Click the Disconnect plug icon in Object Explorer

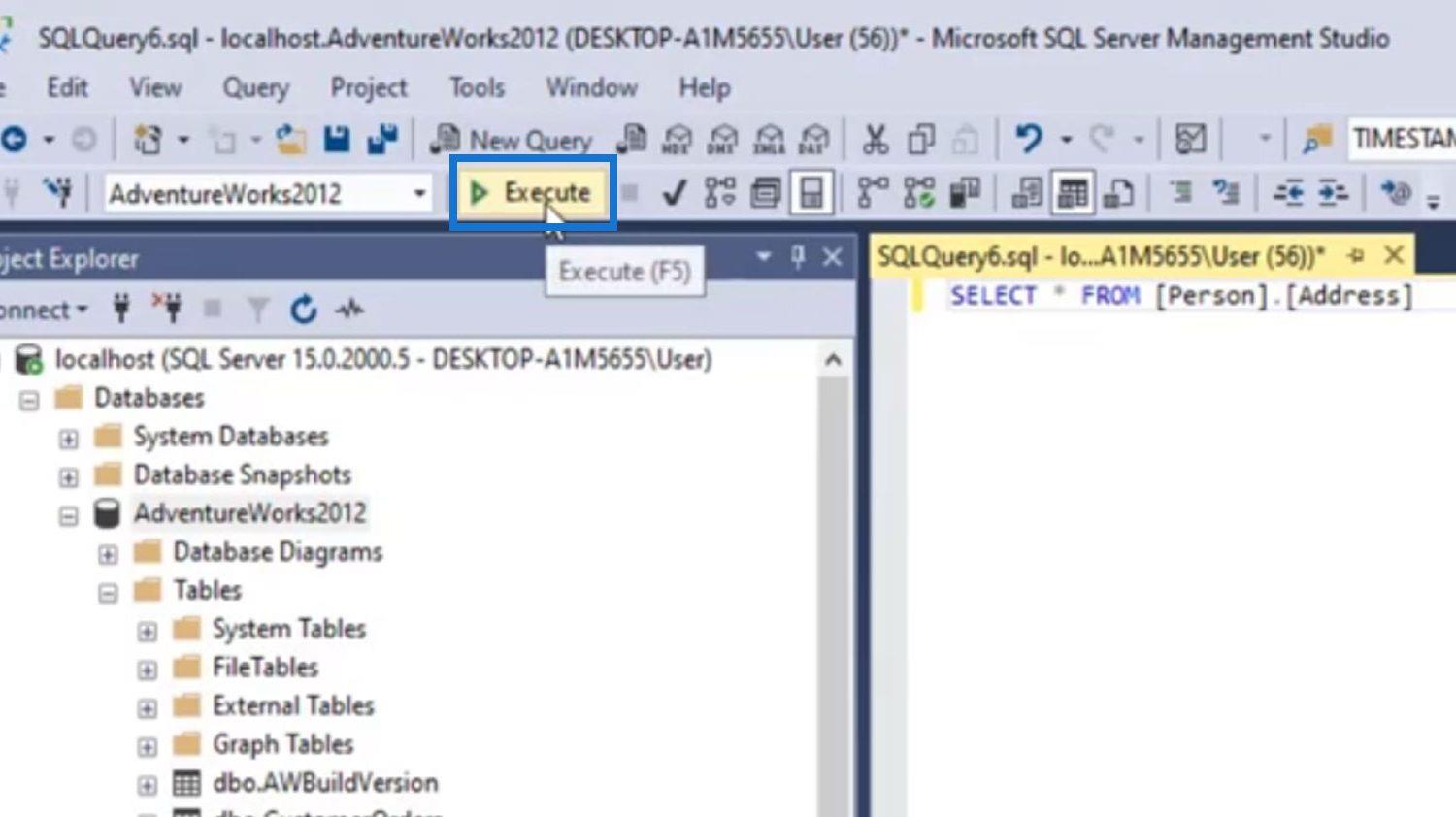[167, 310]
